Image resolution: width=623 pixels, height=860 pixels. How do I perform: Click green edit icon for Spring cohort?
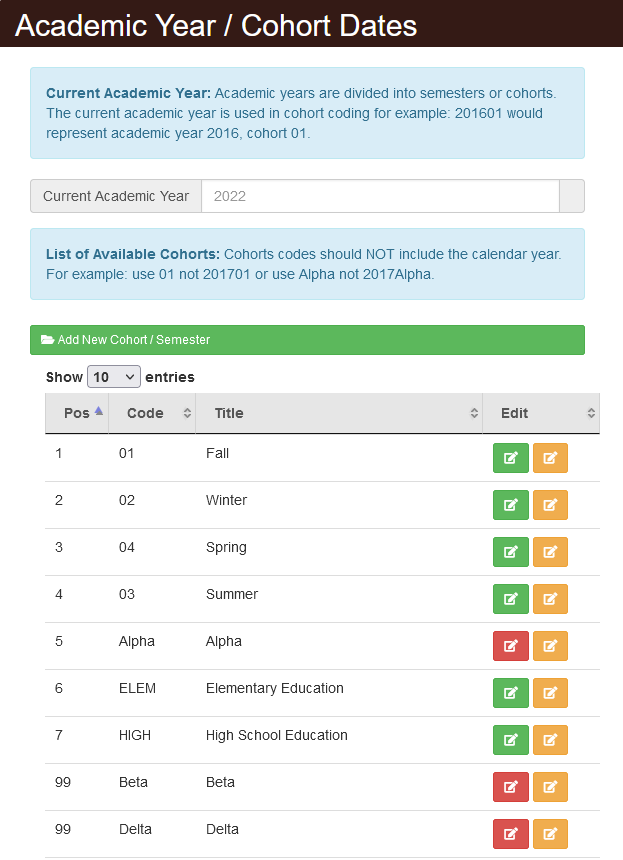(x=511, y=552)
